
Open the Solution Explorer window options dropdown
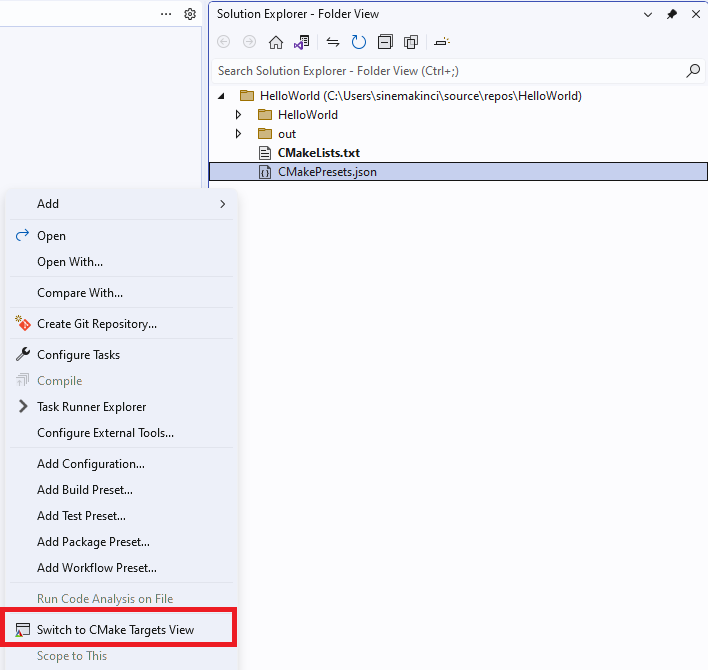pos(648,14)
